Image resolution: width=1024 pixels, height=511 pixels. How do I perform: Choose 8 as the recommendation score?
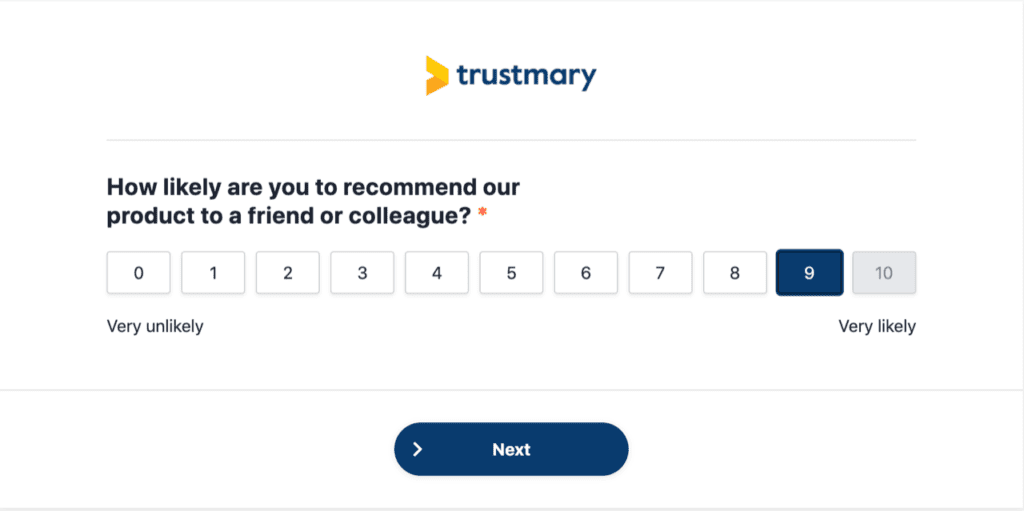point(735,272)
